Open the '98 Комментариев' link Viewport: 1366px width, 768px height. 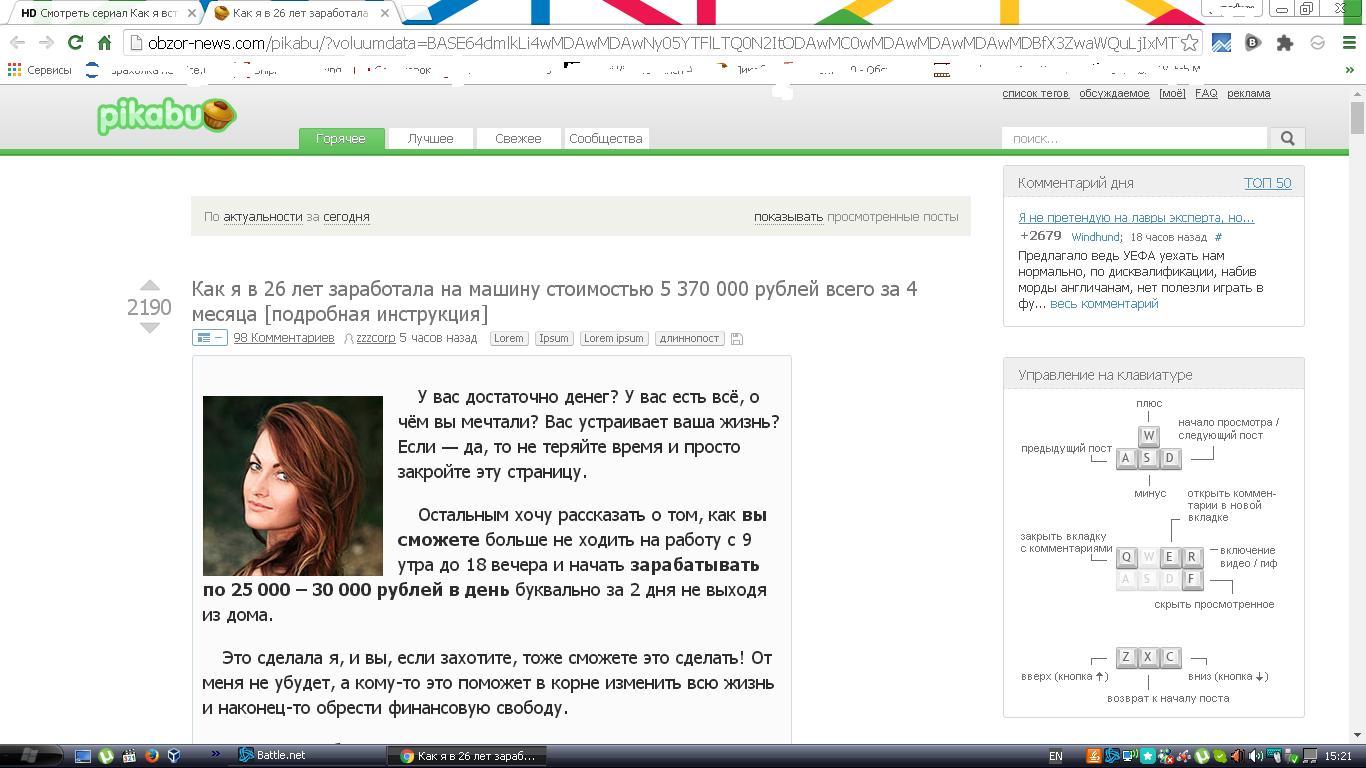(x=283, y=338)
